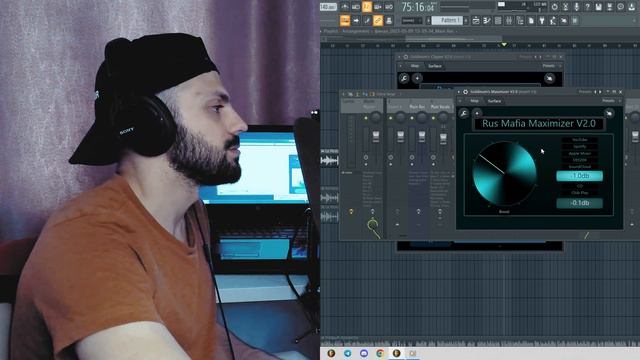Viewport: 640px width, 360px height.
Task: Click the save floppy disk icon
Action: click(598, 7)
